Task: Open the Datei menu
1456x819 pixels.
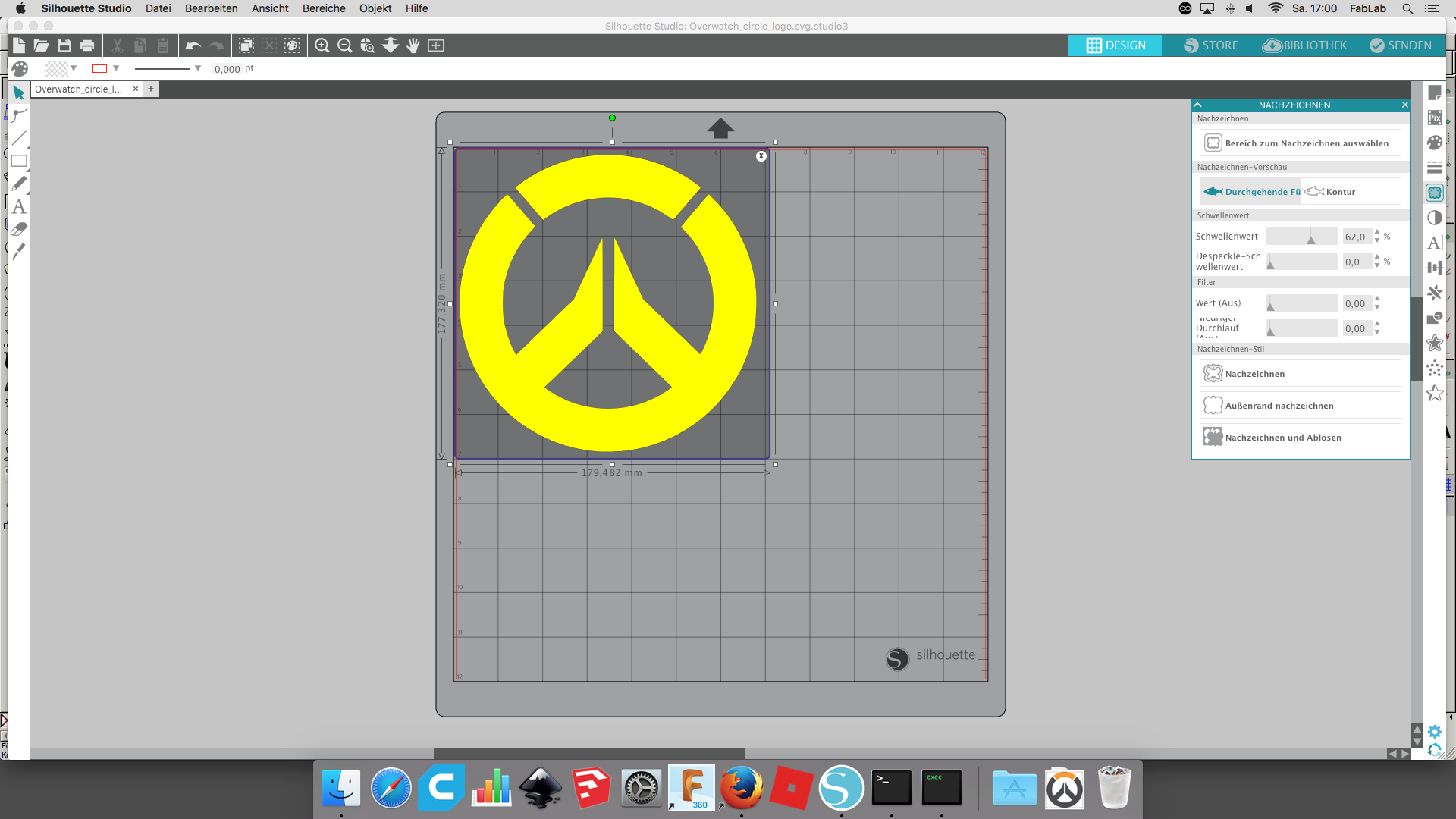Action: 158,8
